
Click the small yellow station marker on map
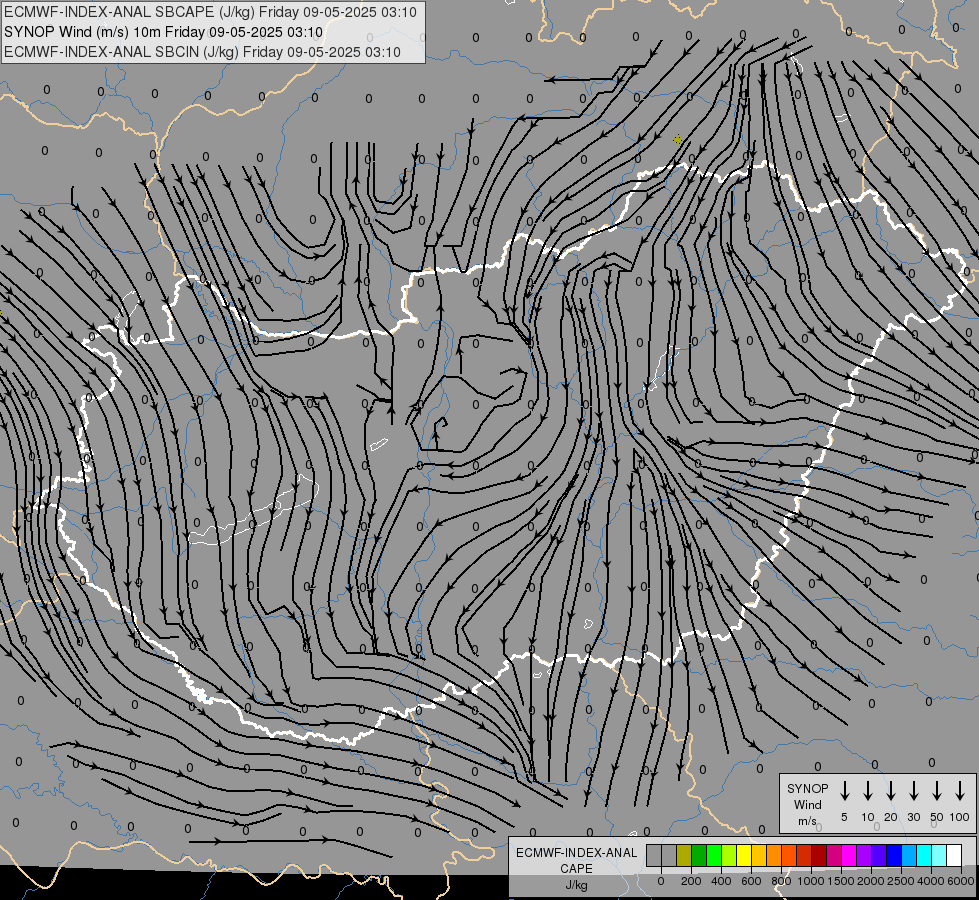(677, 140)
